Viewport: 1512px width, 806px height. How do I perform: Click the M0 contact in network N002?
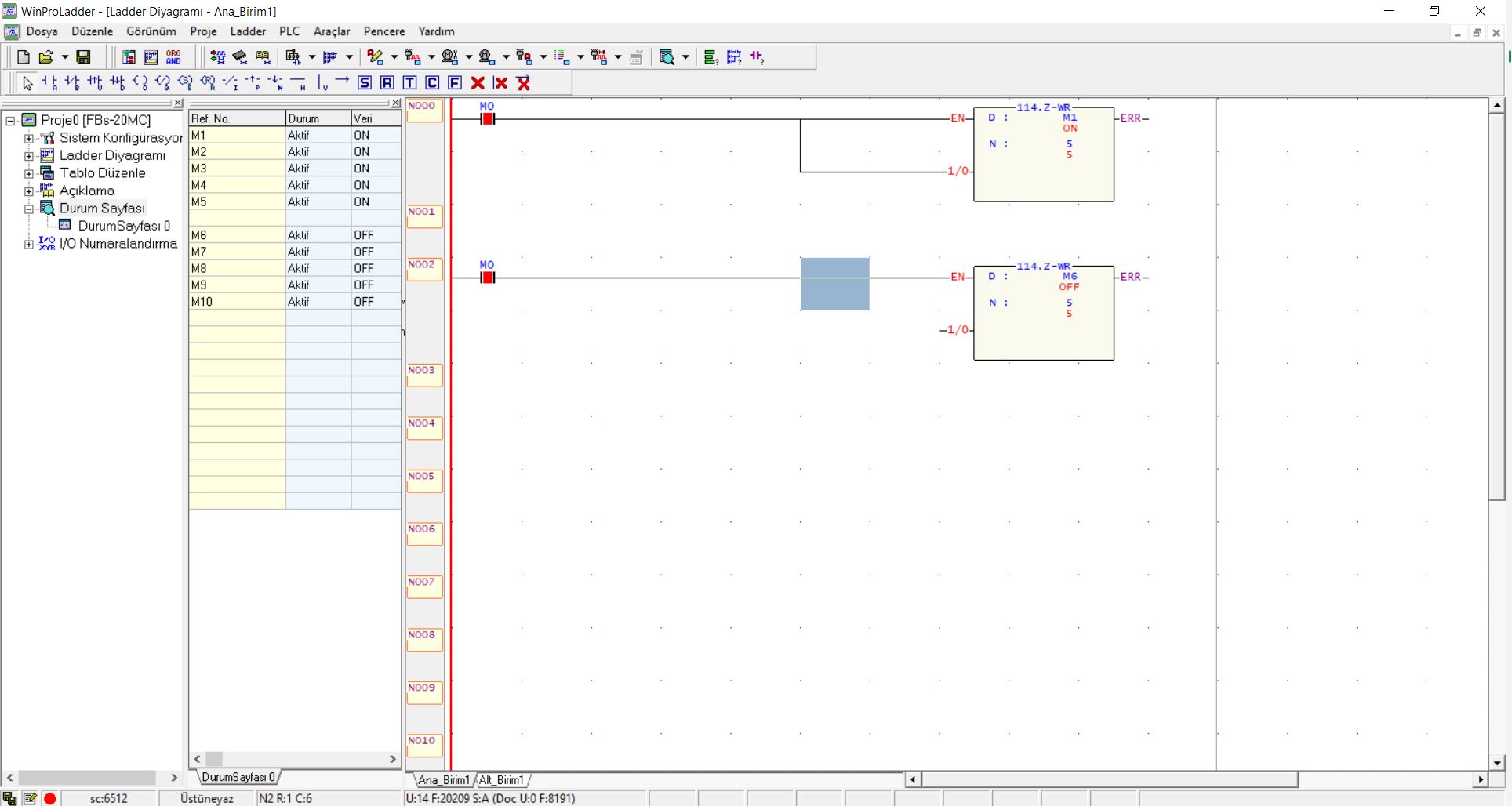coord(487,278)
